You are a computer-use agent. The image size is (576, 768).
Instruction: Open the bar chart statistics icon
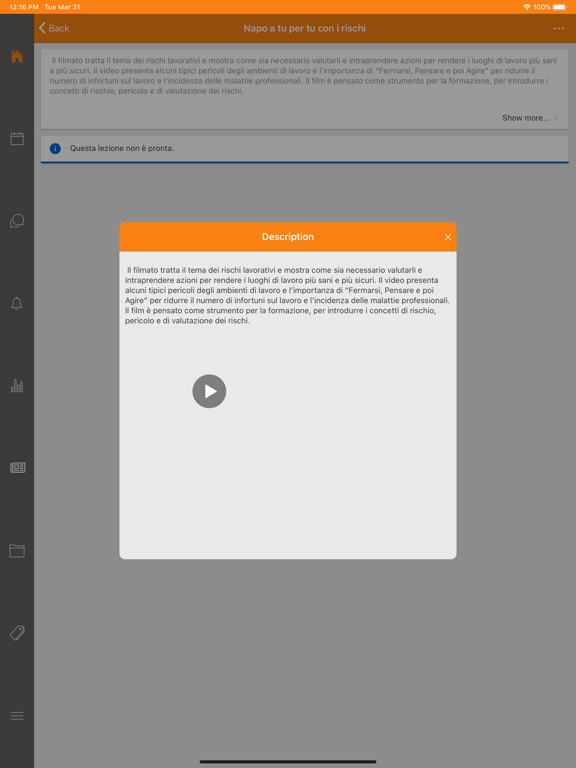point(17,386)
